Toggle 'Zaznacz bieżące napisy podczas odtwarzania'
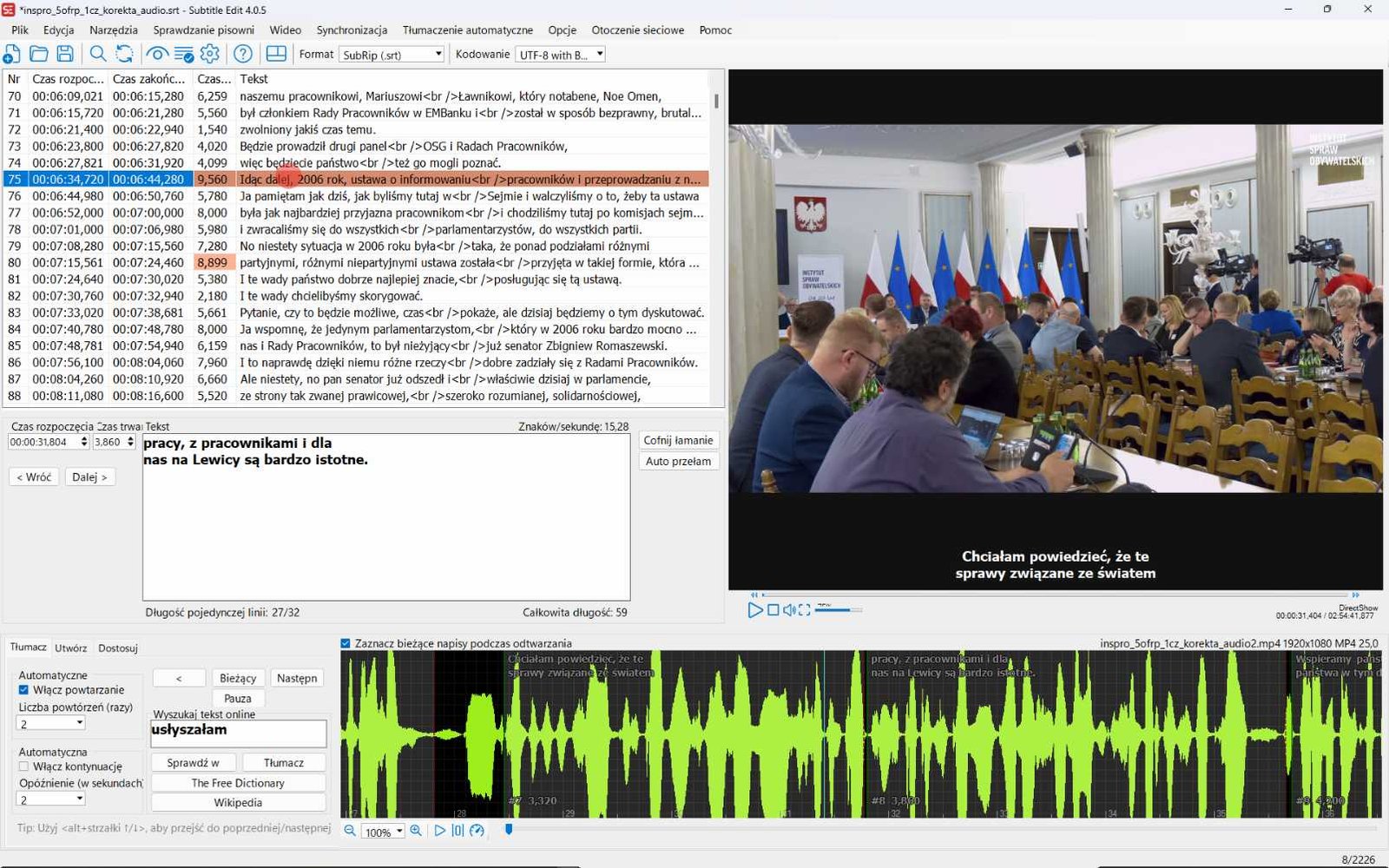This screenshot has height=868, width=1389. pyautogui.click(x=346, y=643)
